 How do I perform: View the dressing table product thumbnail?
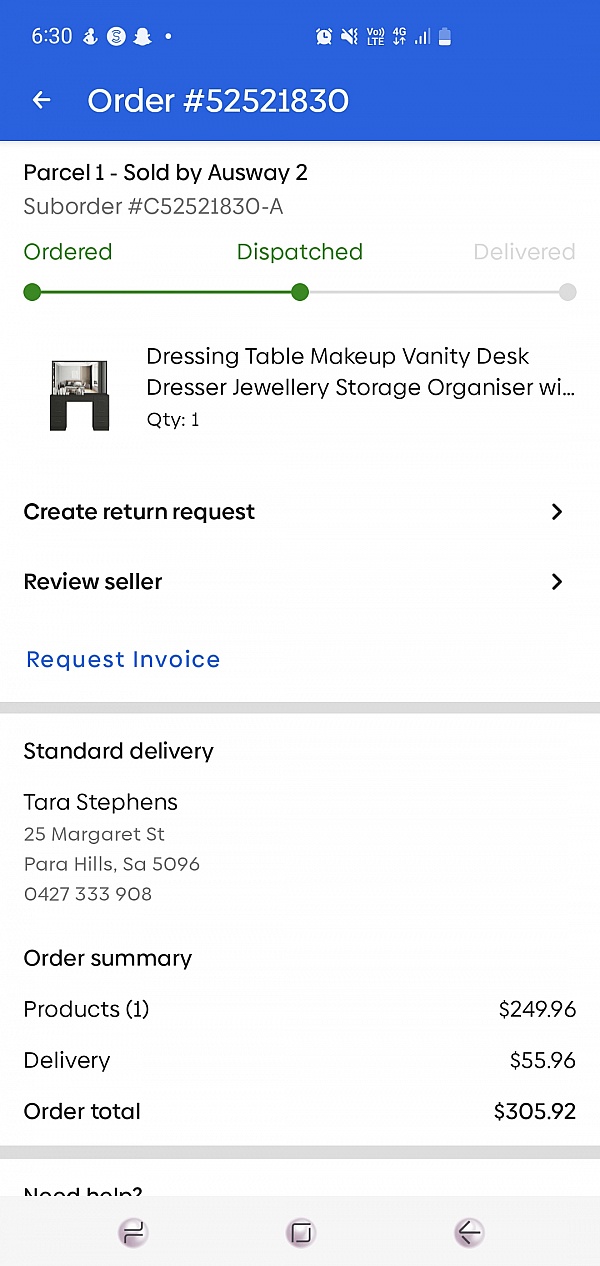(79, 395)
